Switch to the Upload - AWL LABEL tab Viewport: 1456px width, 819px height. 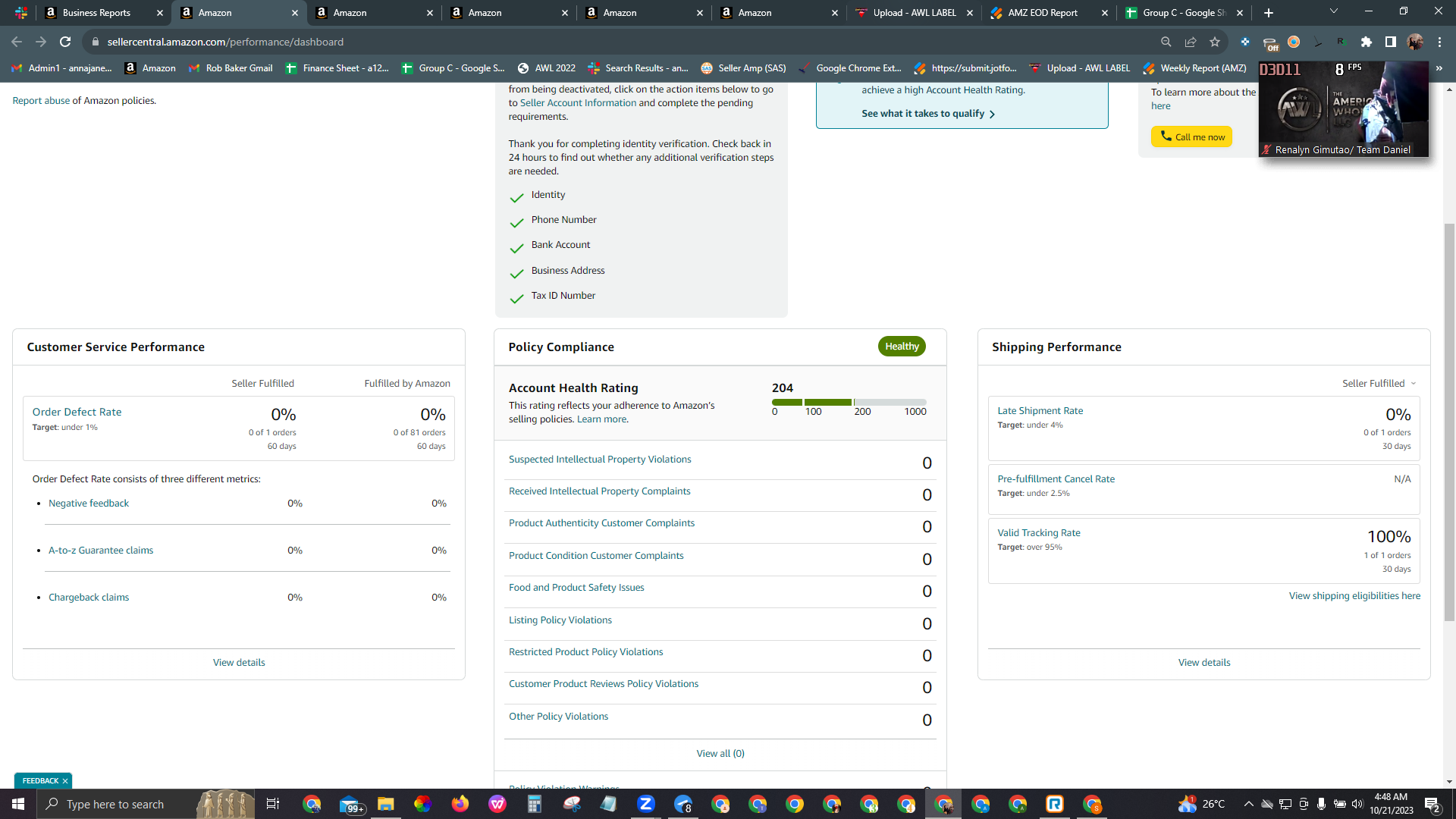914,13
